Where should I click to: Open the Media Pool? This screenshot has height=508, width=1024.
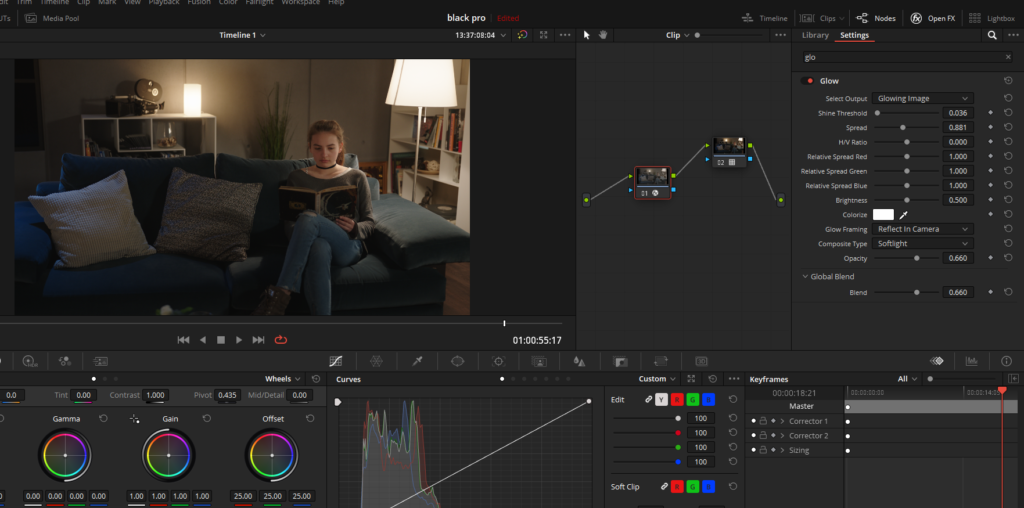[52, 18]
